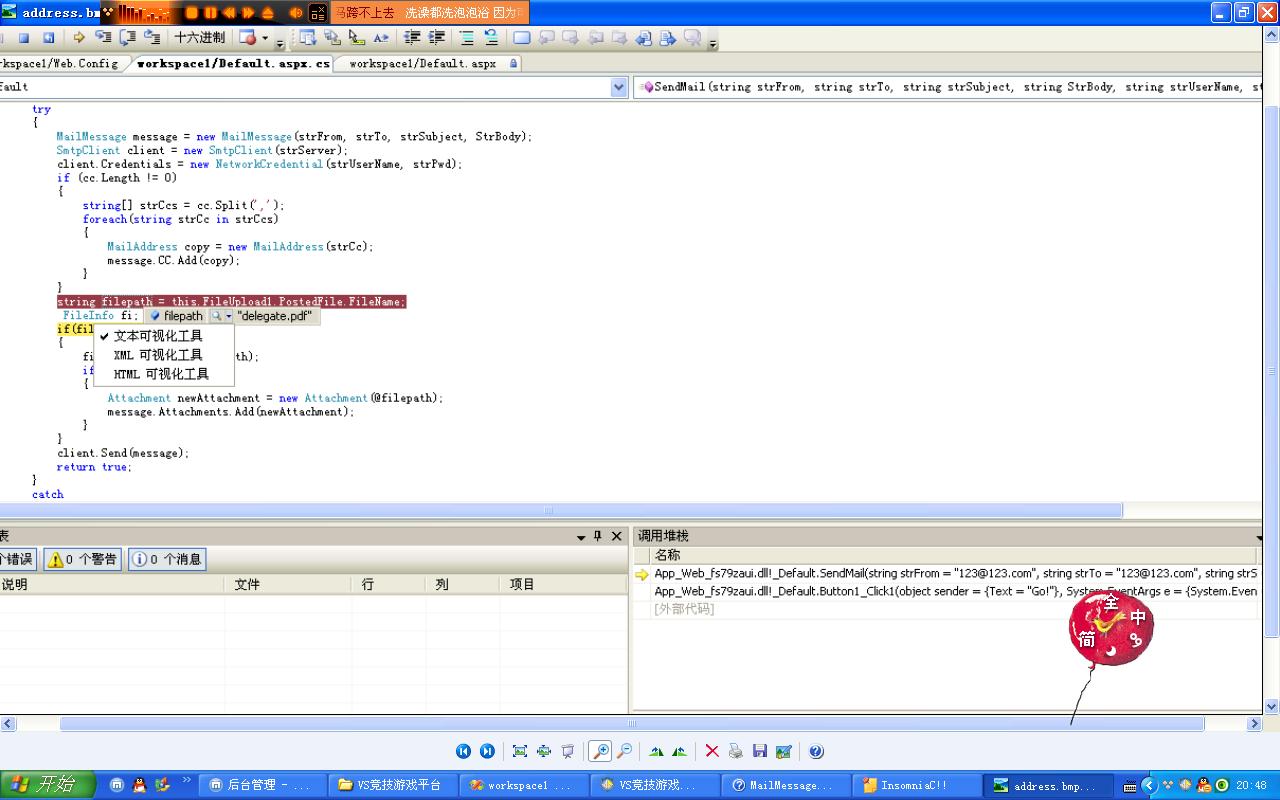Screen dimensions: 1280x800
Task: Toggle hexadecimal display (十六进制)
Action: coord(199,38)
